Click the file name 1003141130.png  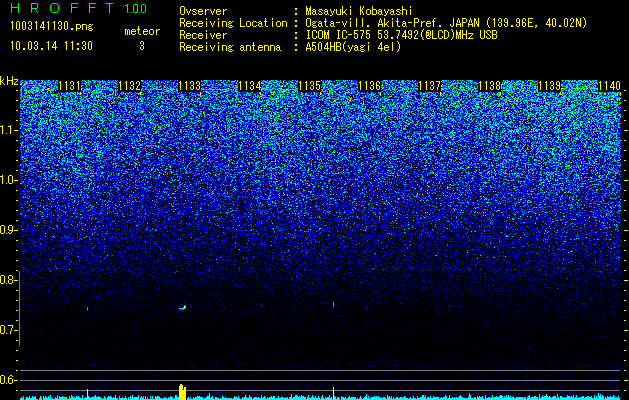coord(52,27)
